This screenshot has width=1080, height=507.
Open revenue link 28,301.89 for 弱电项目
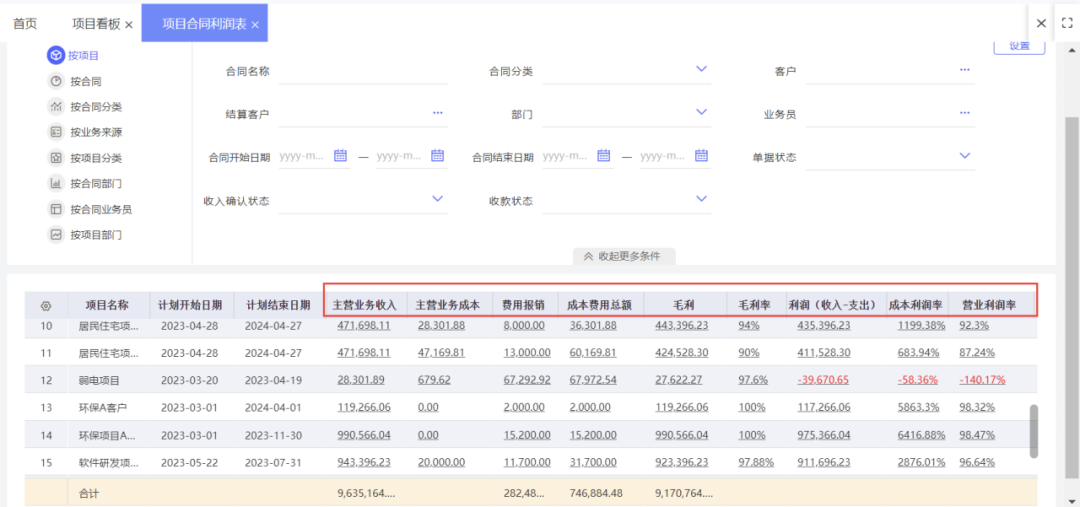pos(361,380)
